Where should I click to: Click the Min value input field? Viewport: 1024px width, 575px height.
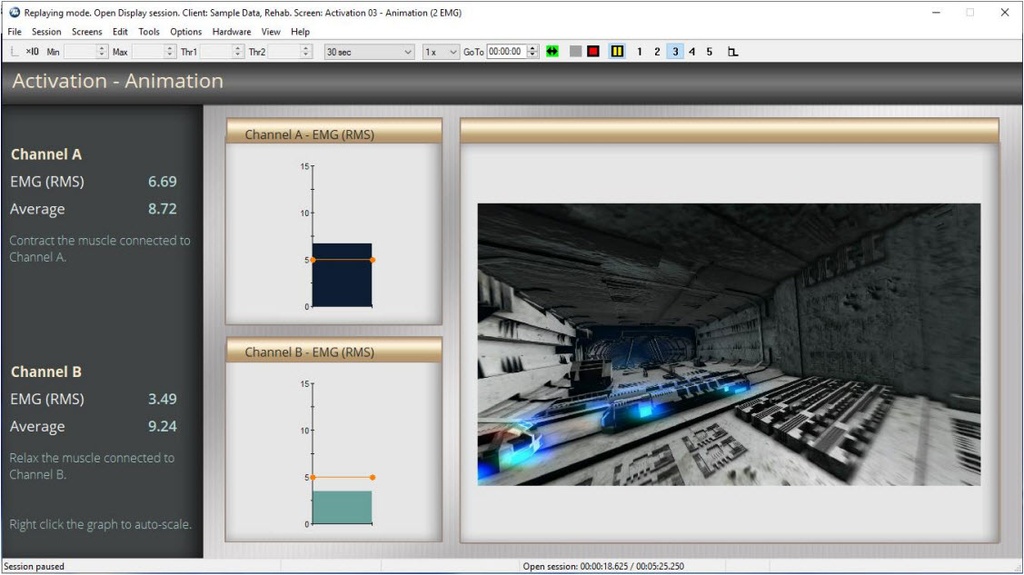[80, 52]
